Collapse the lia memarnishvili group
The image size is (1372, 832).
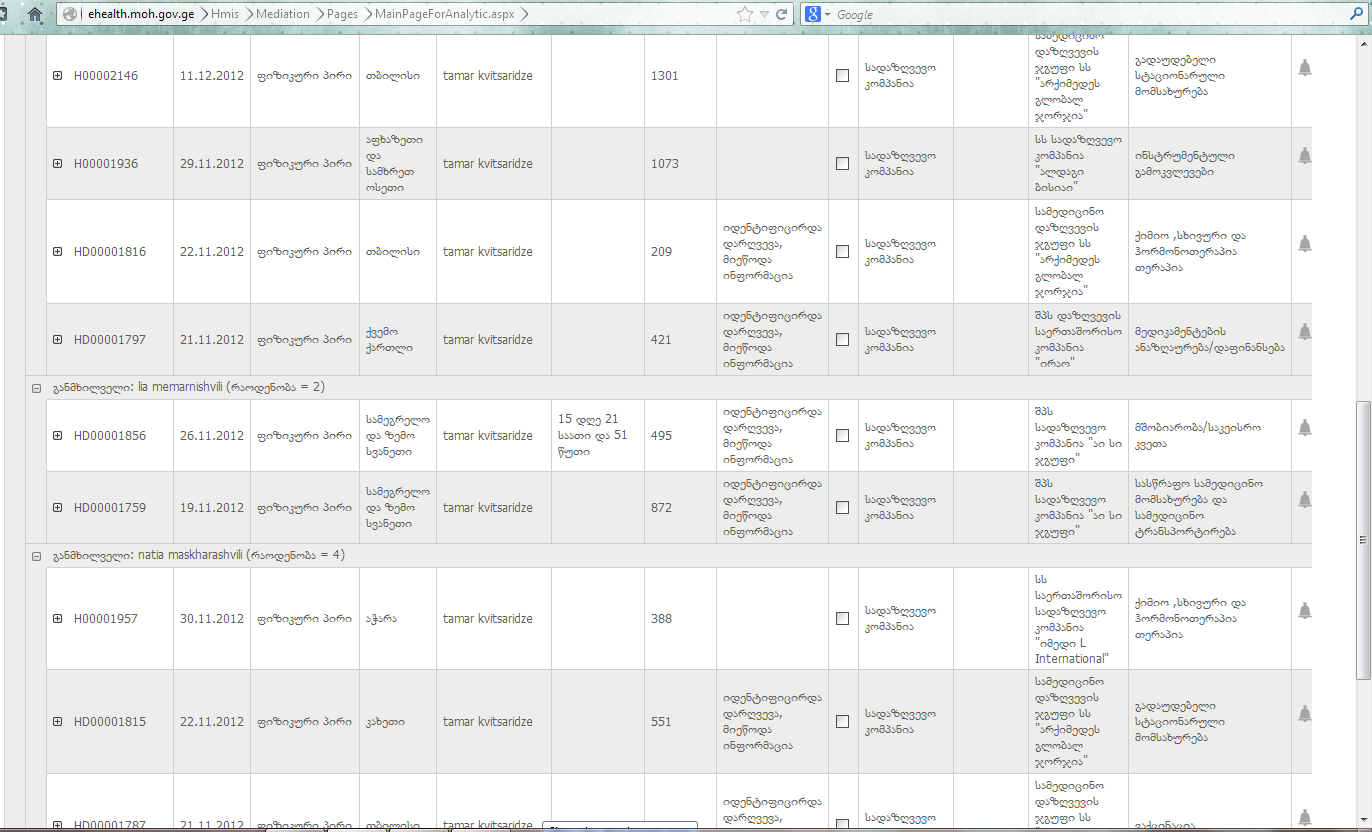tap(36, 388)
